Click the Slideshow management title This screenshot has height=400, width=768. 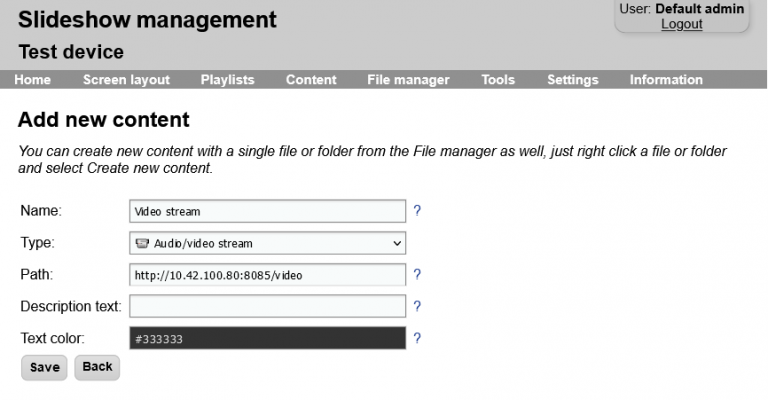[147, 20]
